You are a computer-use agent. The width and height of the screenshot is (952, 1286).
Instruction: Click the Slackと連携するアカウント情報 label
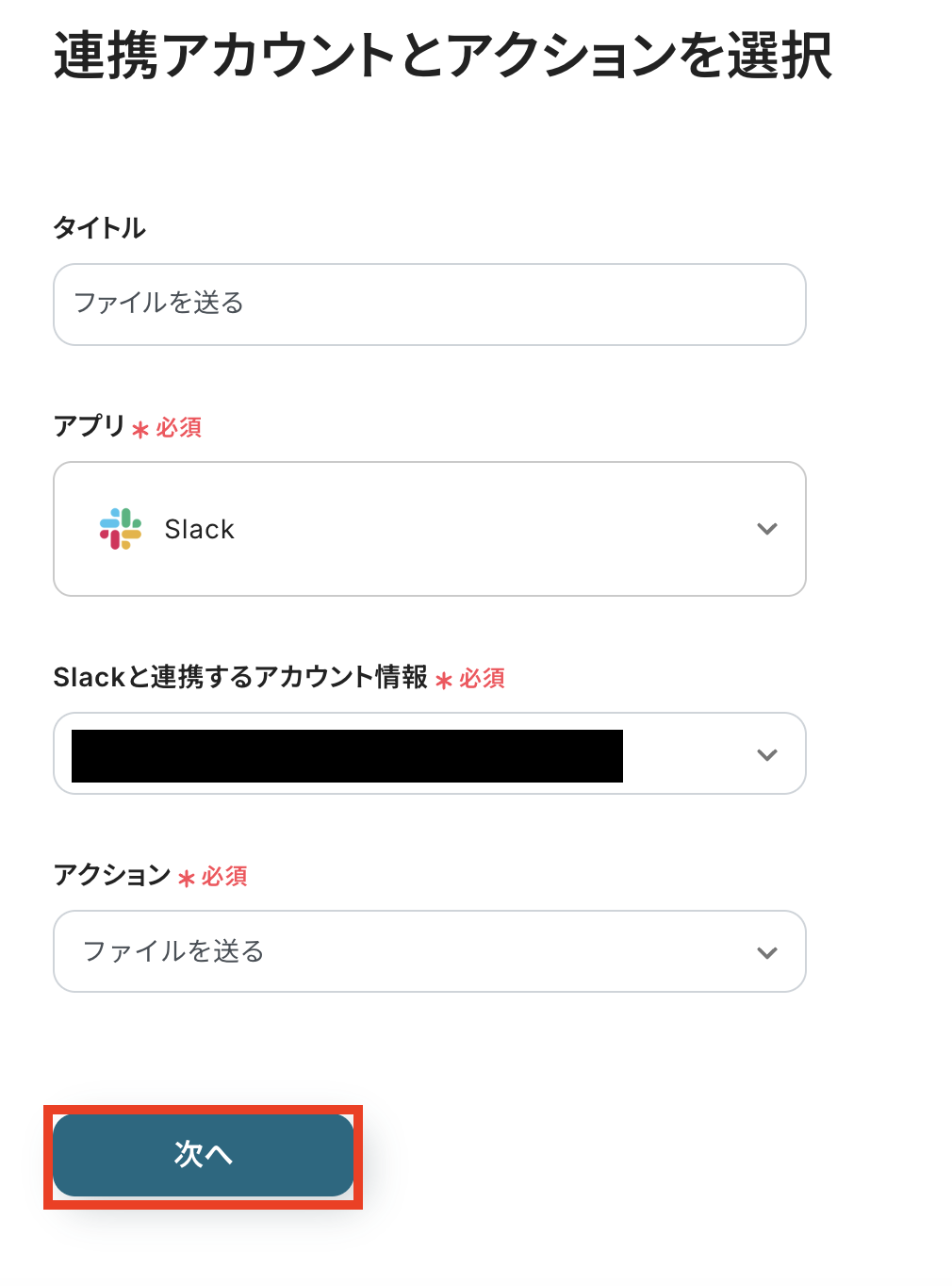[x=240, y=677]
